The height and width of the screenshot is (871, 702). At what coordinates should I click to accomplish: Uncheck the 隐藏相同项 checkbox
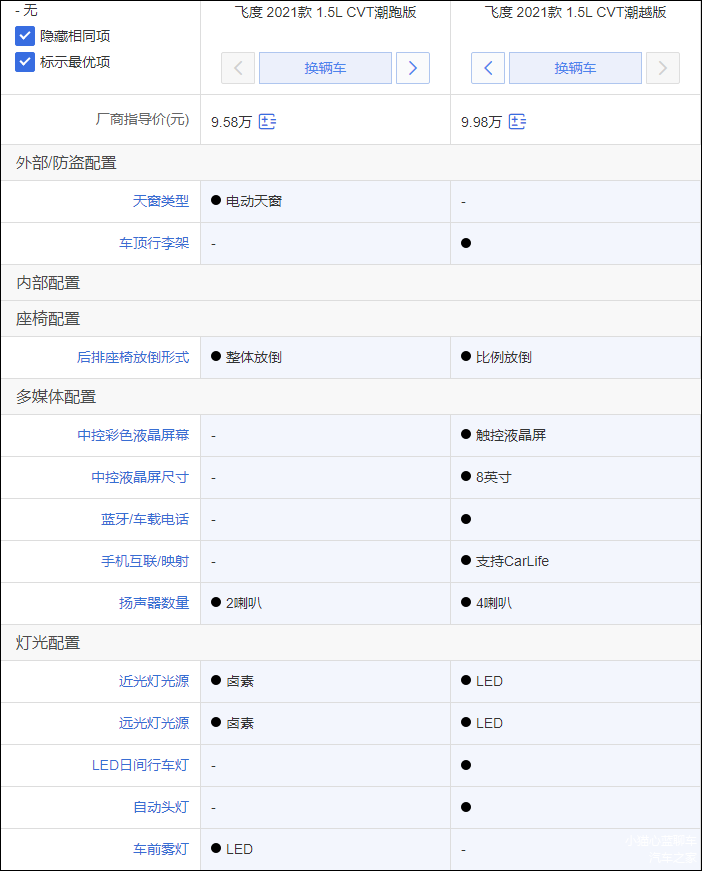coord(25,36)
